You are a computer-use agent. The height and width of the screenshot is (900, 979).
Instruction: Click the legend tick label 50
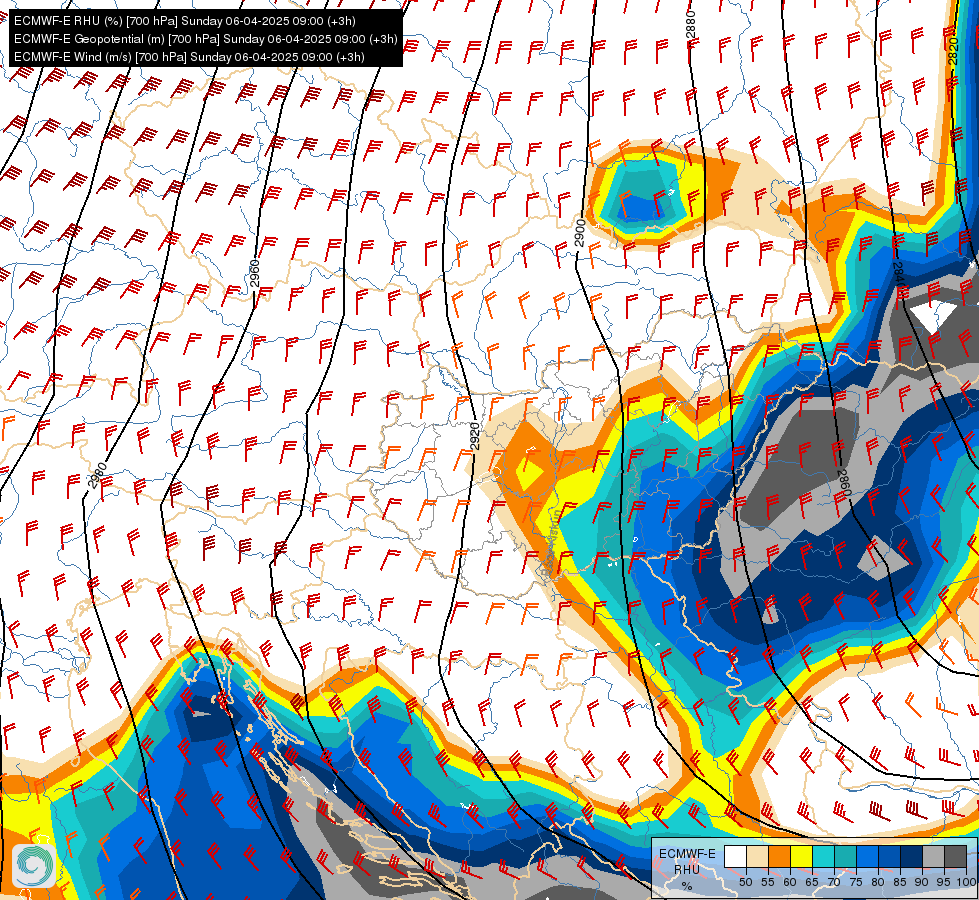(745, 882)
